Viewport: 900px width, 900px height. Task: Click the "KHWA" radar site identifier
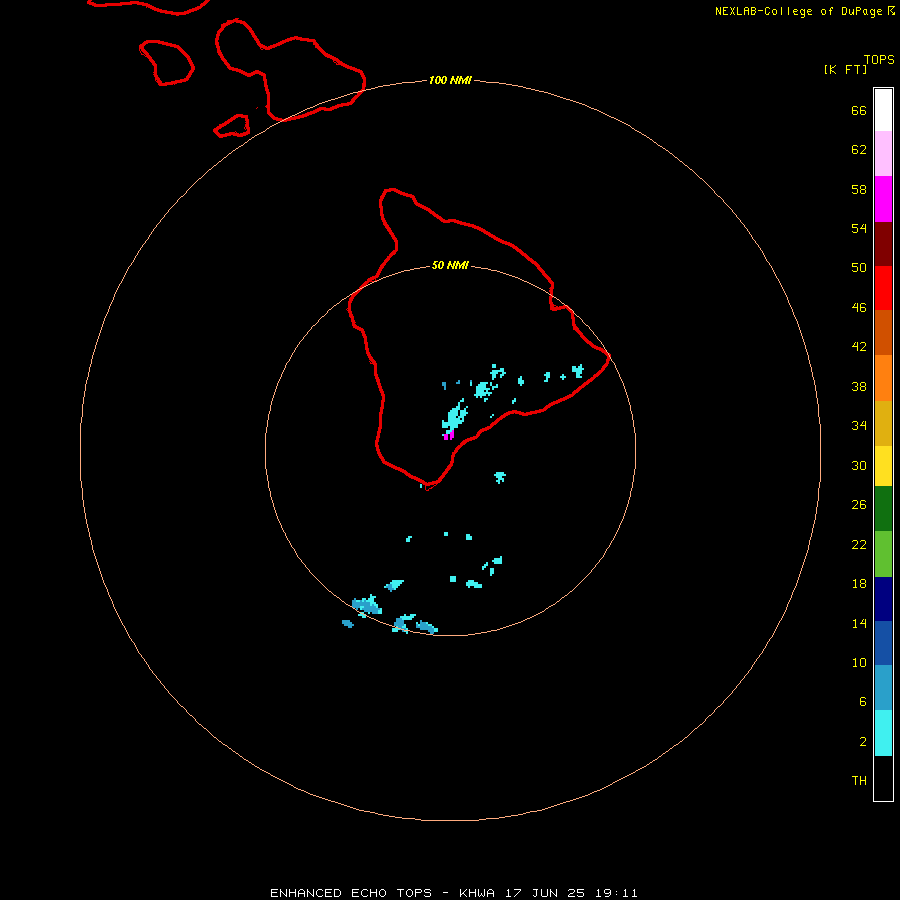click(x=476, y=893)
